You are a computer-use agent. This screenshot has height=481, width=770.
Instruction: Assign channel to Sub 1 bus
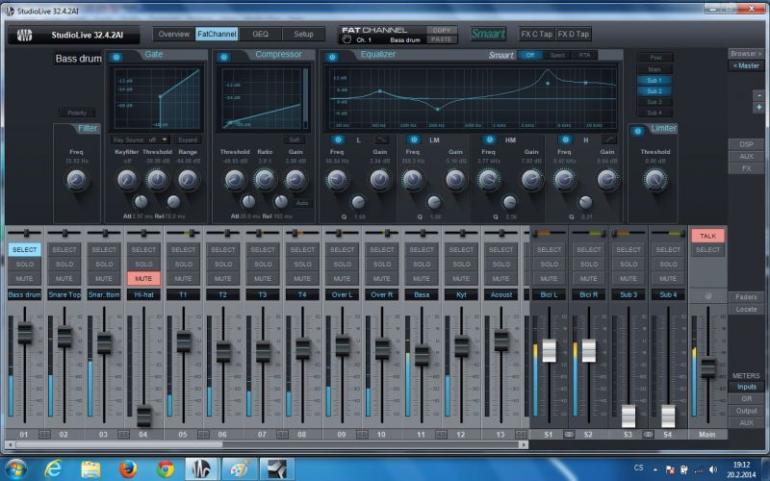(x=655, y=80)
